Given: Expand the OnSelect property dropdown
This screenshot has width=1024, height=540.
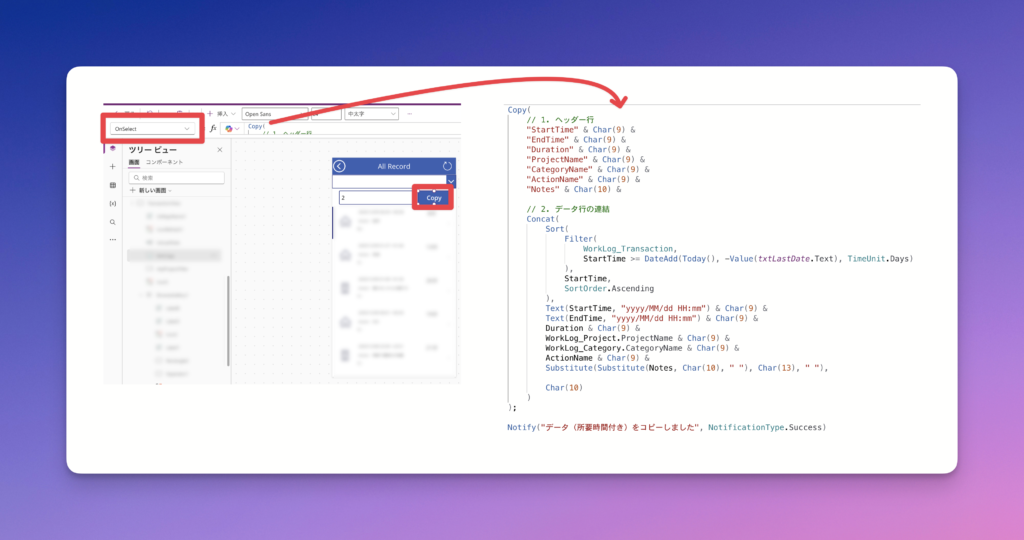Looking at the screenshot, I should point(186,129).
